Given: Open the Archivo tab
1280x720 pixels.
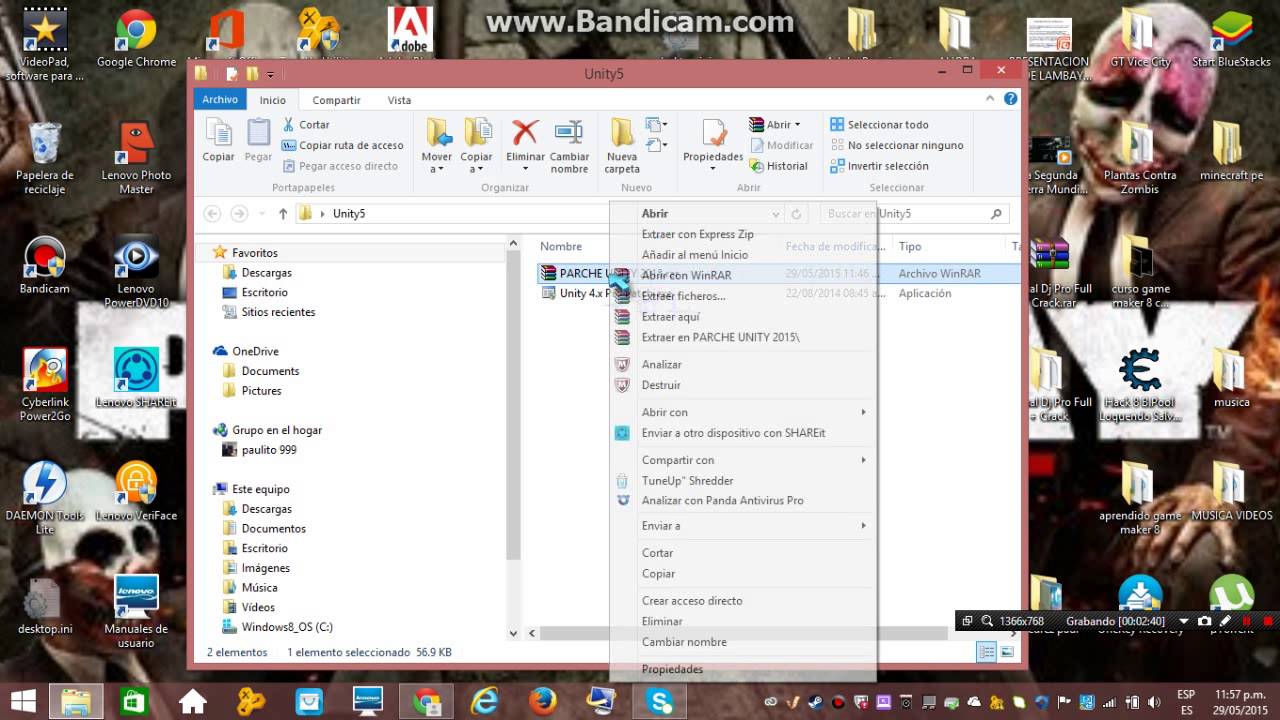Looking at the screenshot, I should point(220,100).
